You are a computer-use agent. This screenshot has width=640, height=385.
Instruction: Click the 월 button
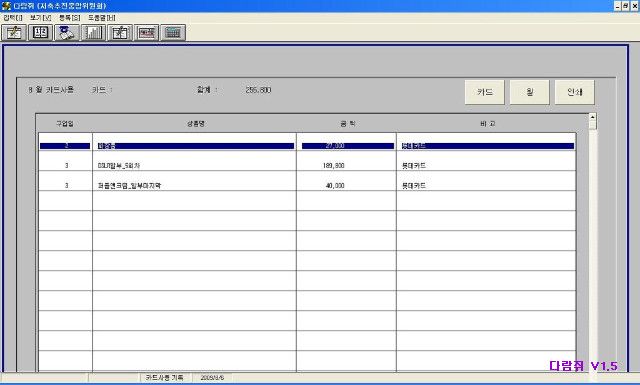point(529,92)
